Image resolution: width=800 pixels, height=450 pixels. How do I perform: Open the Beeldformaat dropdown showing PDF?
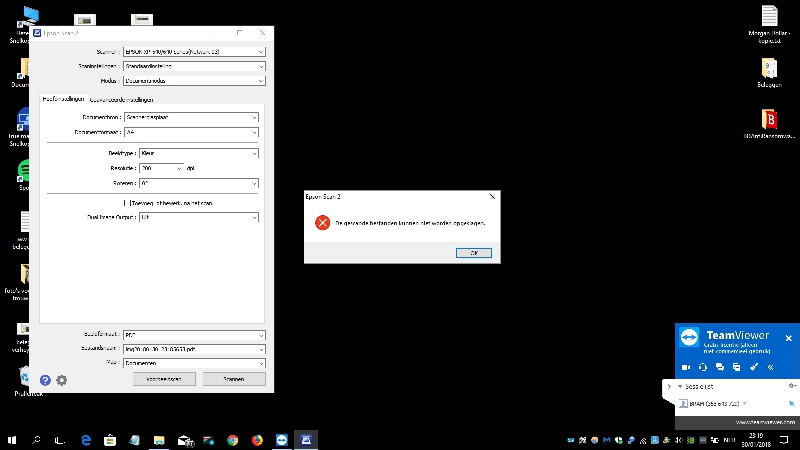tap(194, 335)
